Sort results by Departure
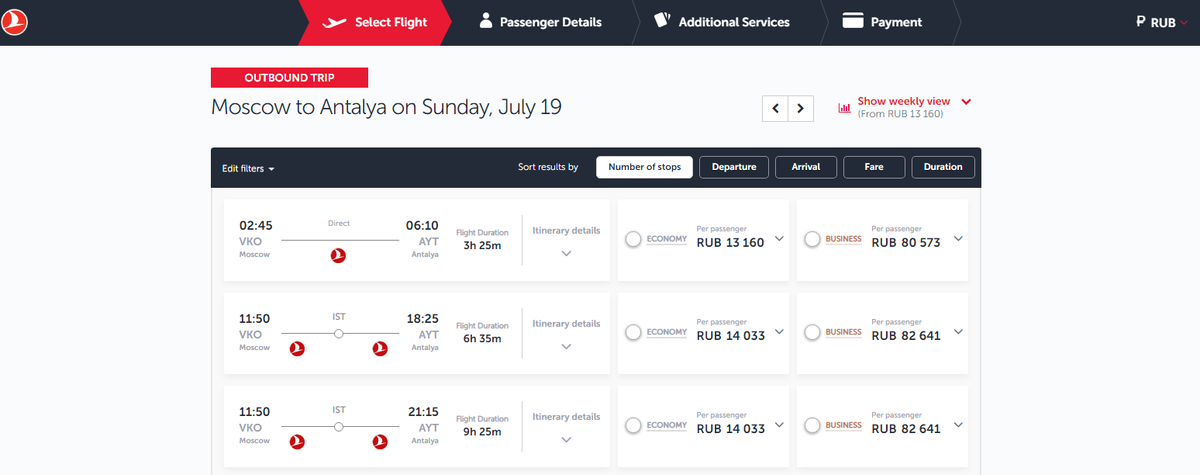This screenshot has width=1200, height=475. pyautogui.click(x=734, y=167)
